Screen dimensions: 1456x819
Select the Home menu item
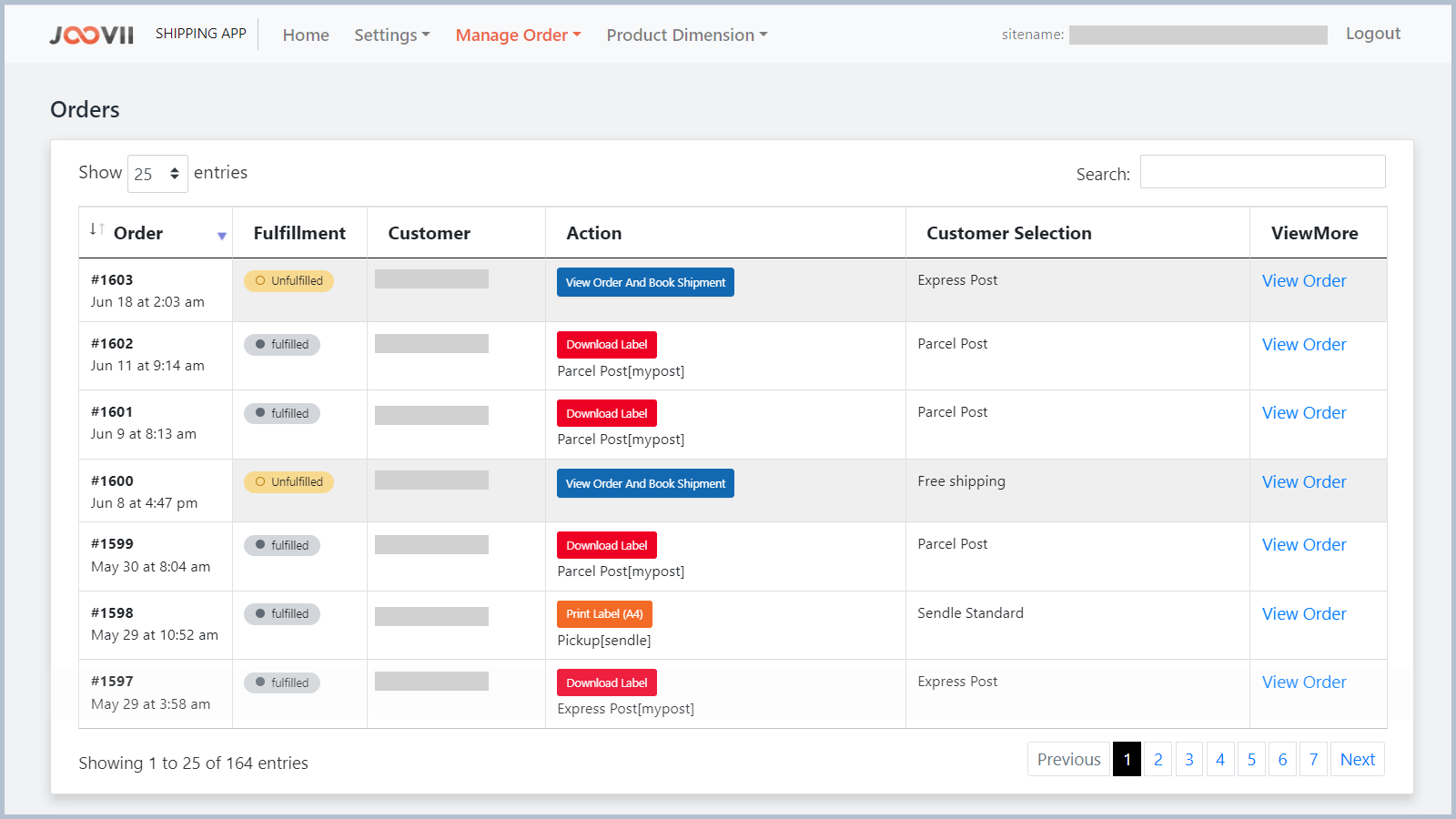click(305, 35)
